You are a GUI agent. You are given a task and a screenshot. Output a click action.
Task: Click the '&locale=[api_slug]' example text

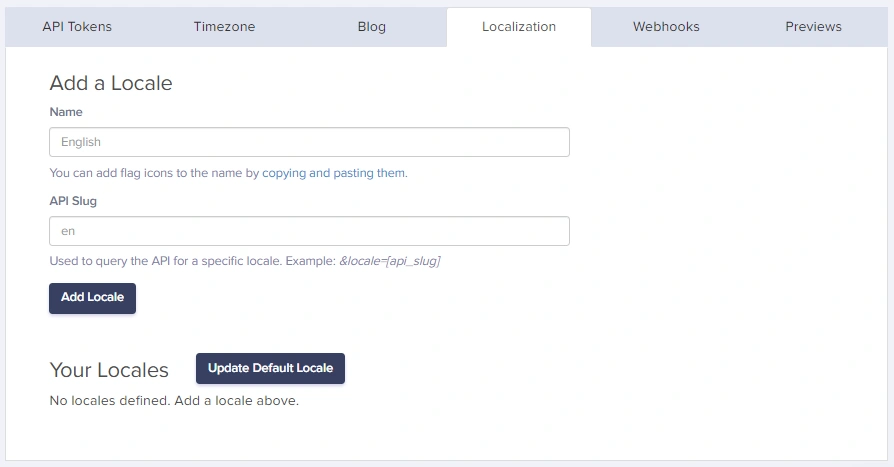tap(389, 262)
